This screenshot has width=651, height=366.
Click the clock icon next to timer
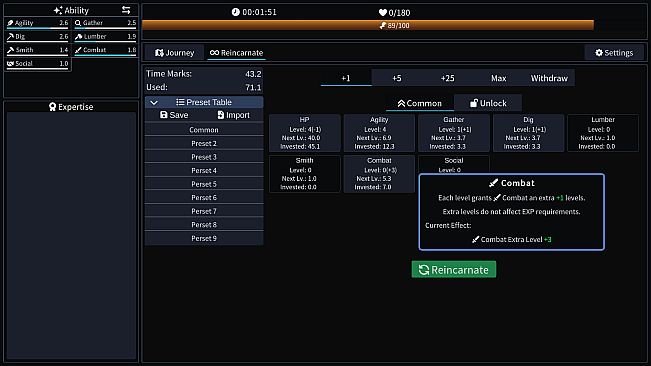[235, 12]
